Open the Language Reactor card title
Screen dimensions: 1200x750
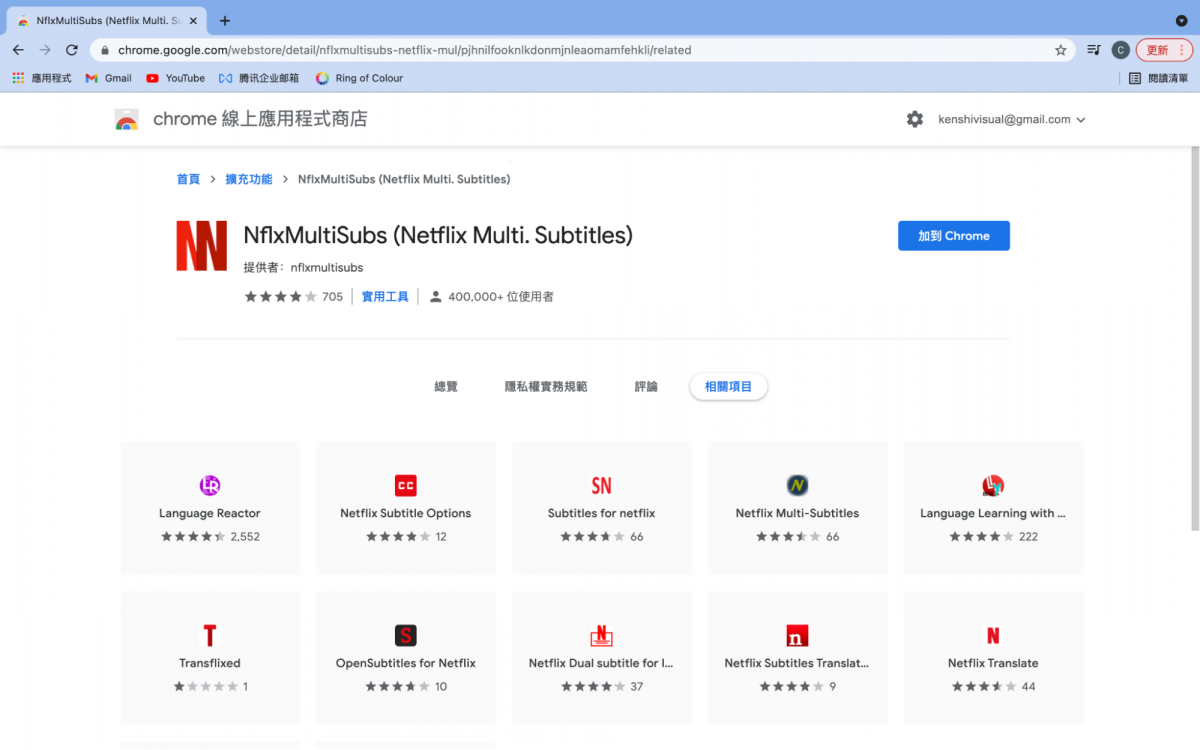[x=210, y=513]
